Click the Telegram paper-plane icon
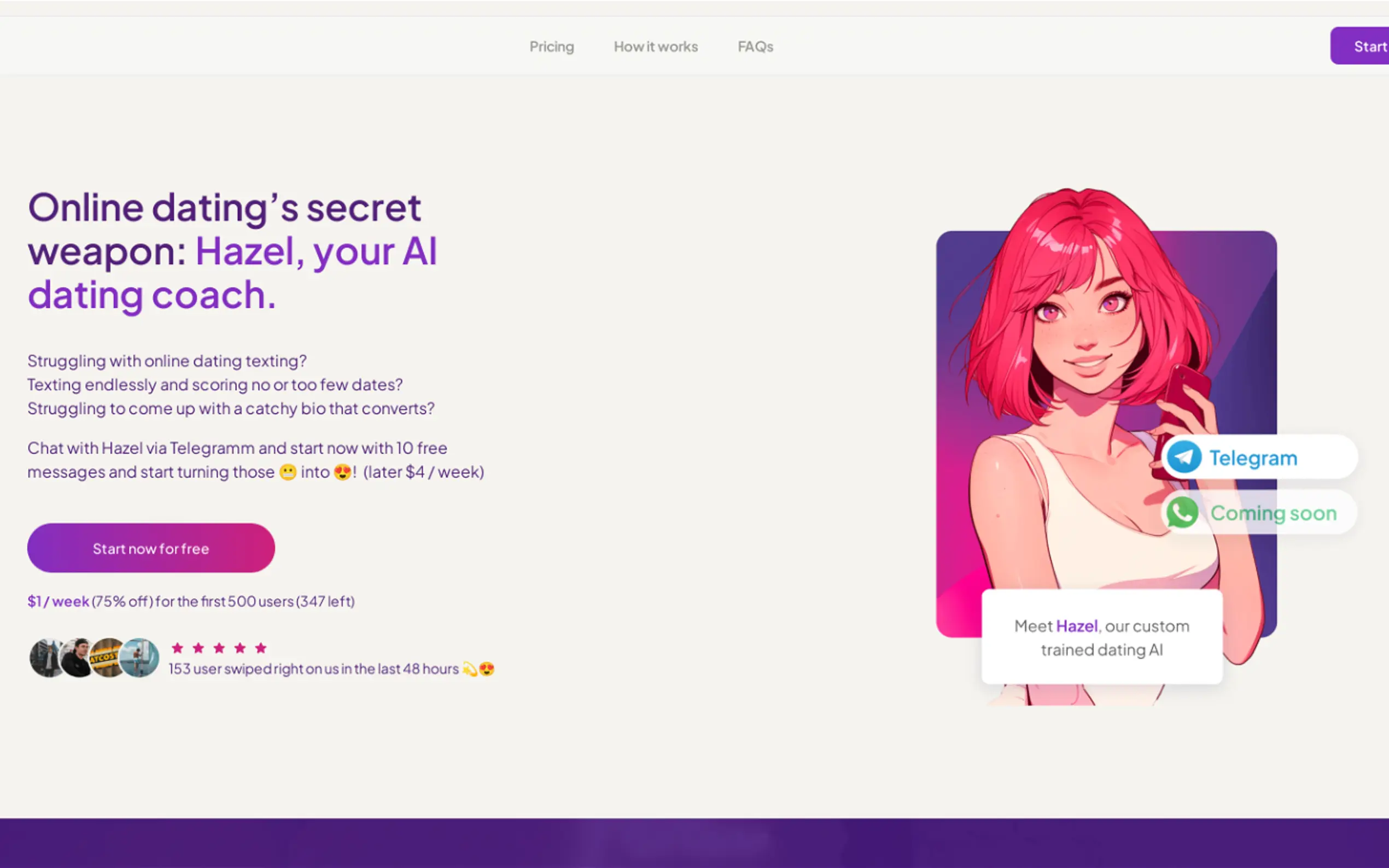This screenshot has width=1389, height=868. tap(1183, 457)
